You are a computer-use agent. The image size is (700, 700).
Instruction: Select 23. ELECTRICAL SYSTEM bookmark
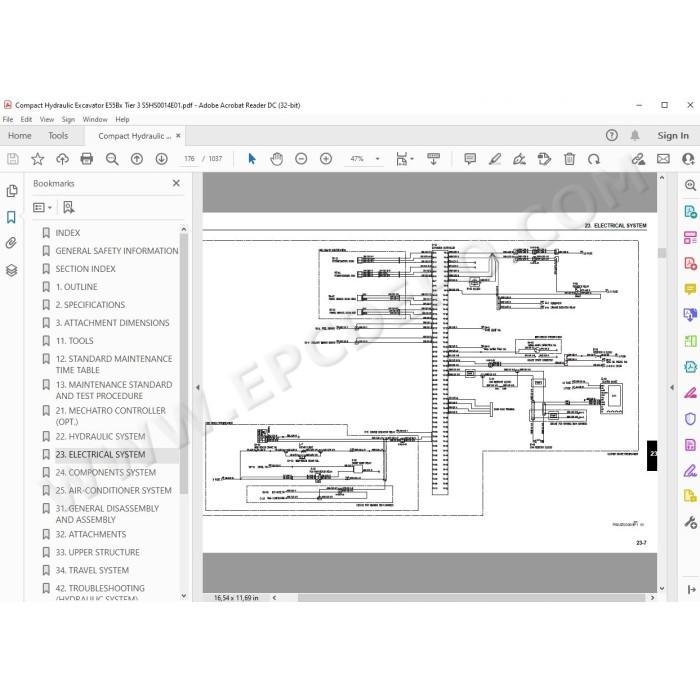[100, 454]
